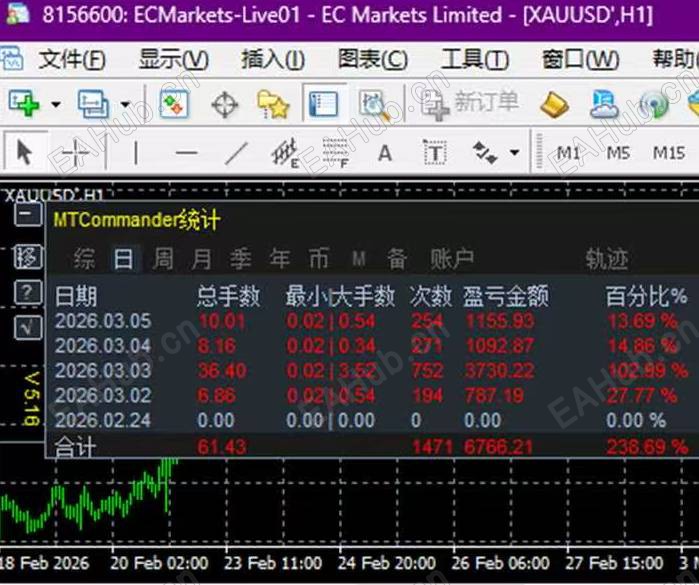Select the 币 currency tab
Viewport: 699px width, 585px height.
[x=319, y=259]
